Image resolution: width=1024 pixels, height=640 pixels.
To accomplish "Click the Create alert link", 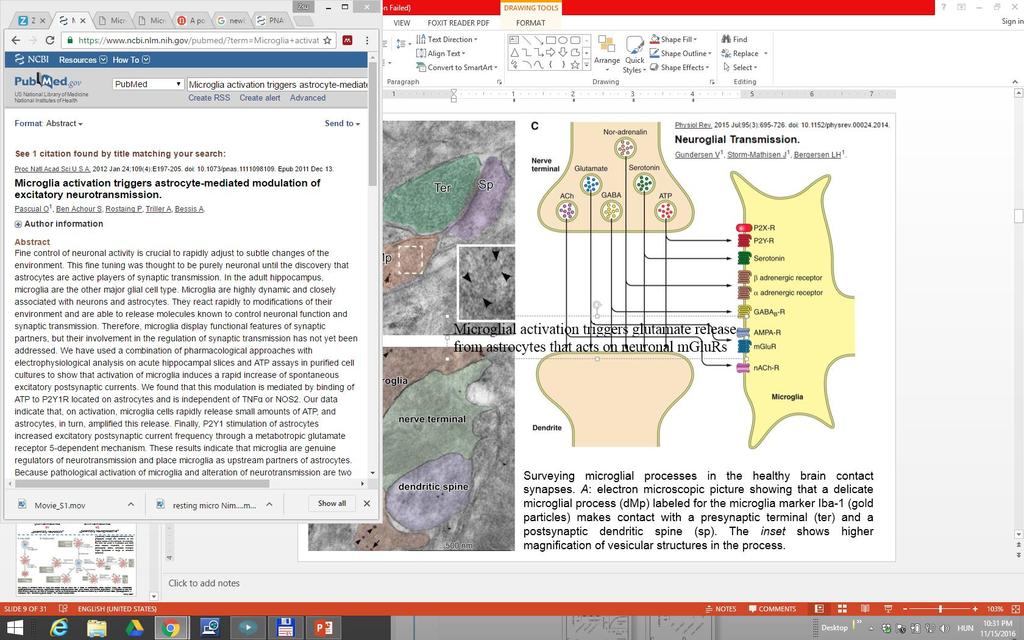I will (260, 98).
